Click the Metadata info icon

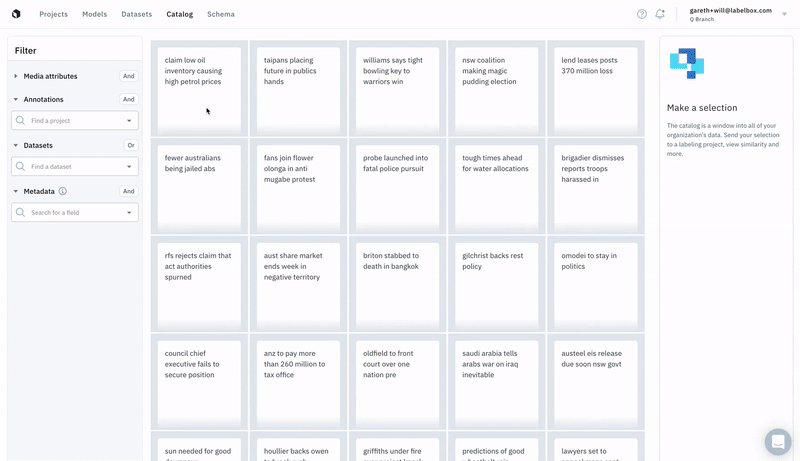point(63,191)
